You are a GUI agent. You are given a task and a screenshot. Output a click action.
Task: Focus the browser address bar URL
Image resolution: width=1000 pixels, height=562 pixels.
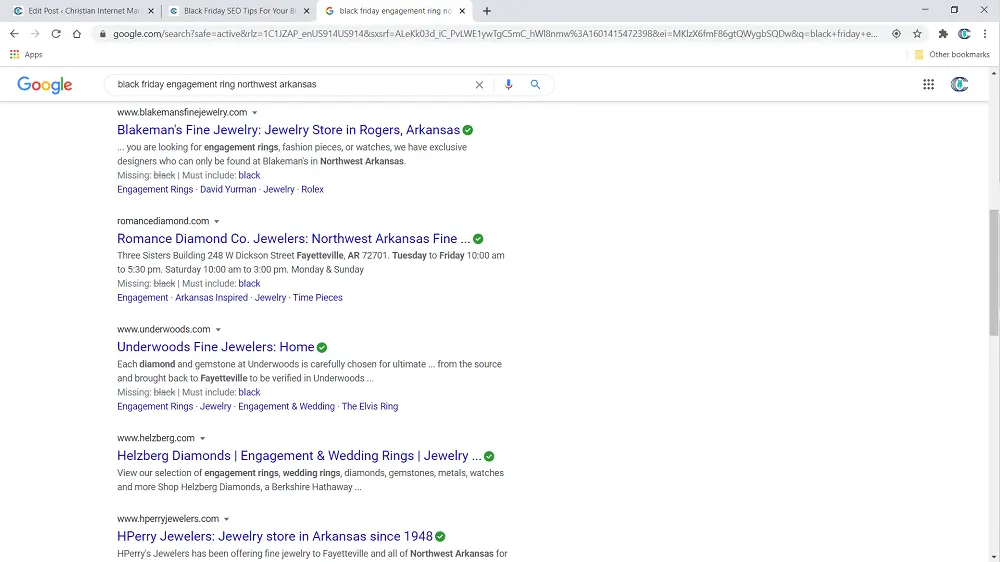[495, 34]
